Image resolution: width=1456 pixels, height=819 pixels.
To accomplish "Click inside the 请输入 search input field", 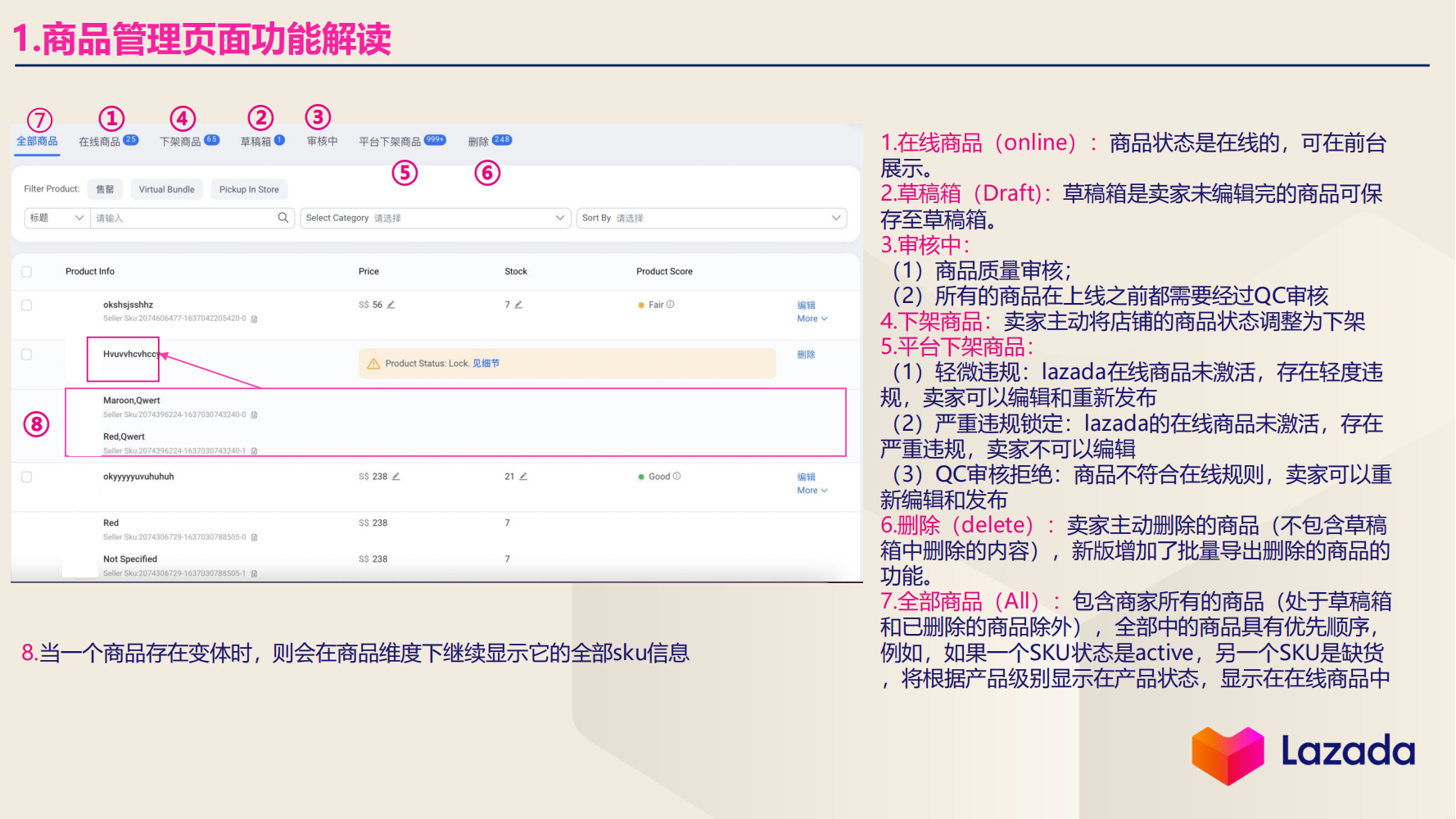I will click(x=180, y=218).
